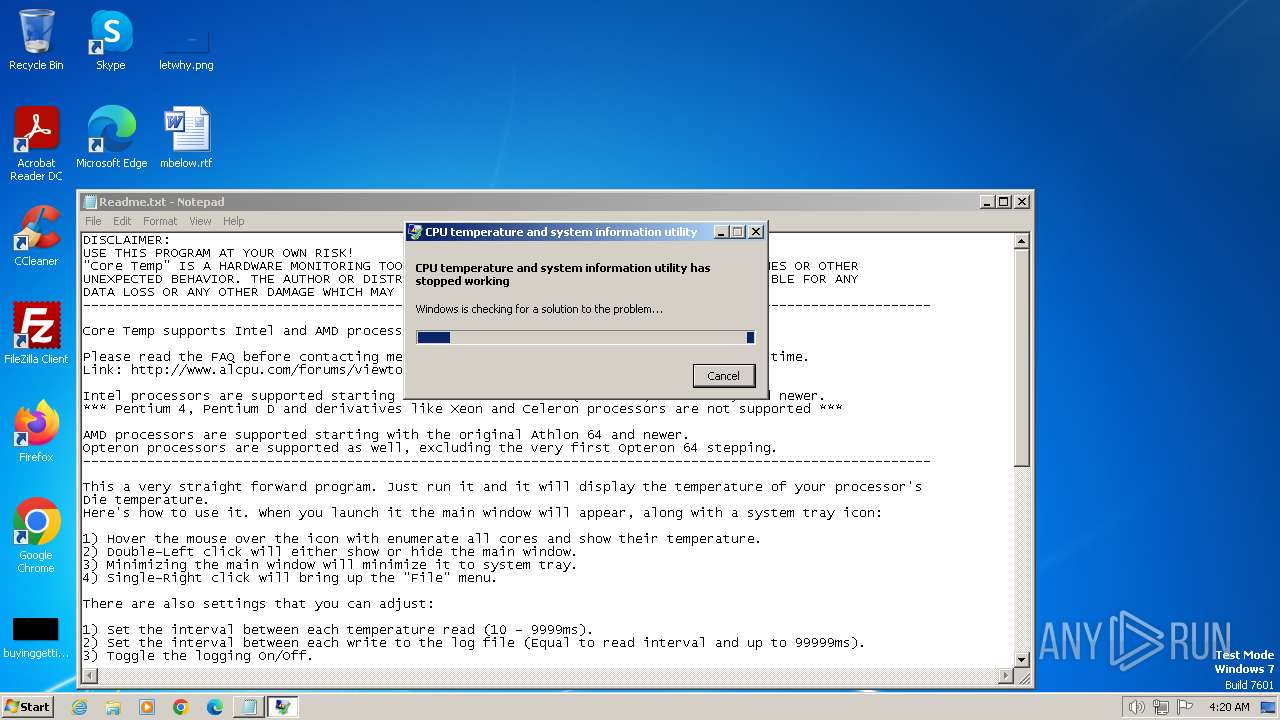This screenshot has height=720, width=1280.
Task: Open the Edit menu in Notepad
Action: (x=122, y=221)
